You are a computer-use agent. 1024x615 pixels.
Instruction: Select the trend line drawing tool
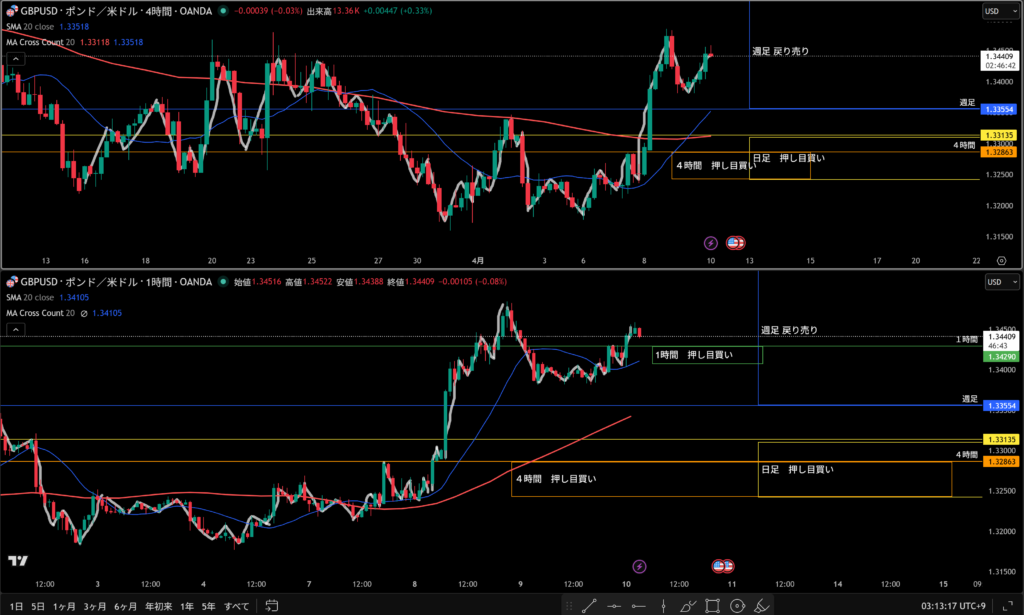(x=589, y=605)
